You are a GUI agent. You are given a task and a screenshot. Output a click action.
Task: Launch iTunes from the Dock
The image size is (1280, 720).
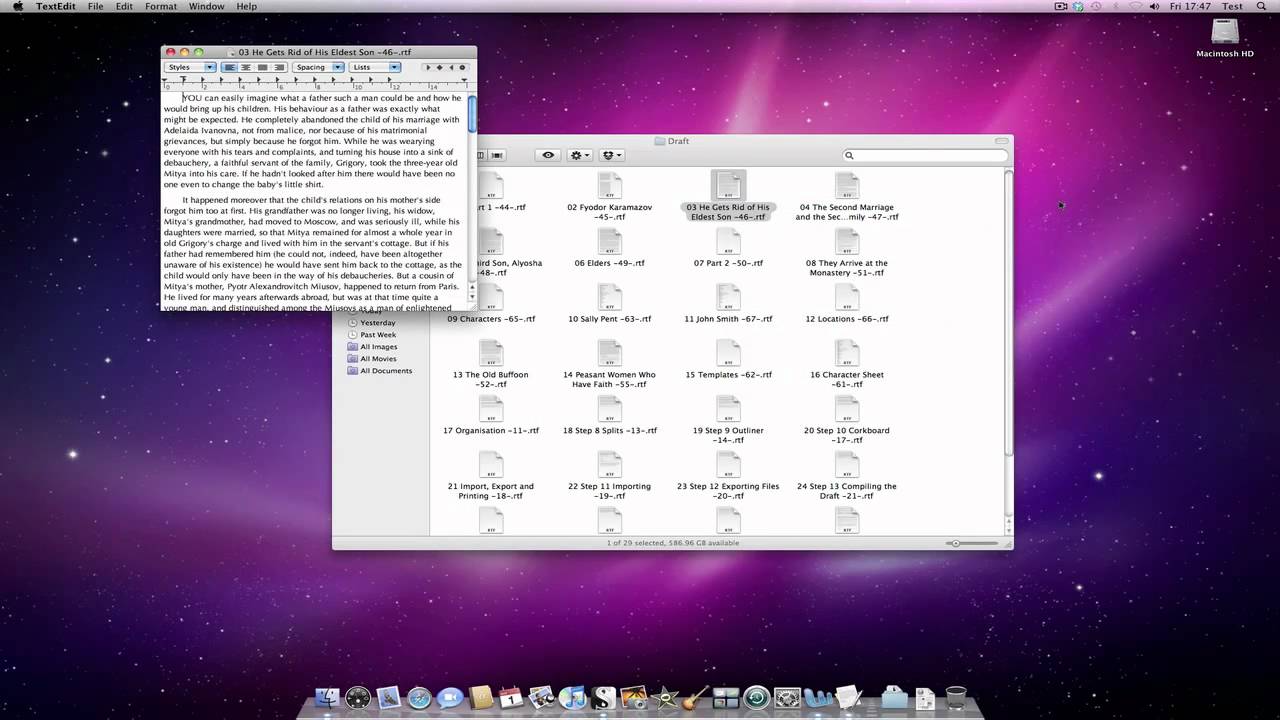(x=573, y=698)
